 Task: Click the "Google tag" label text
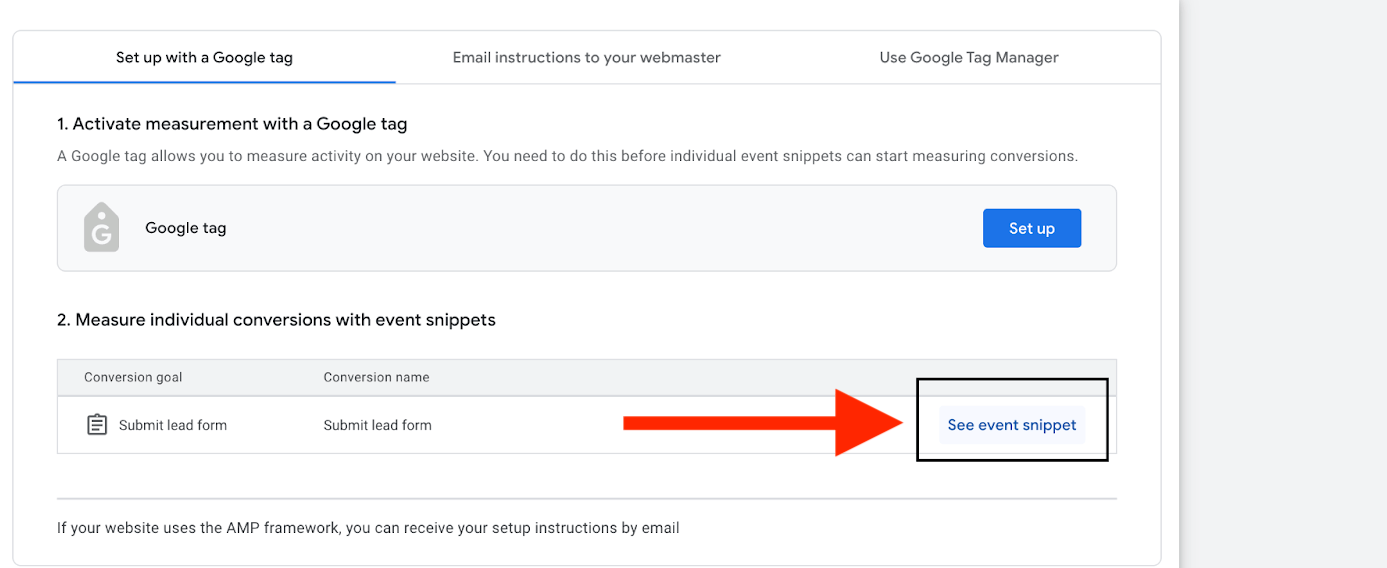(x=186, y=228)
